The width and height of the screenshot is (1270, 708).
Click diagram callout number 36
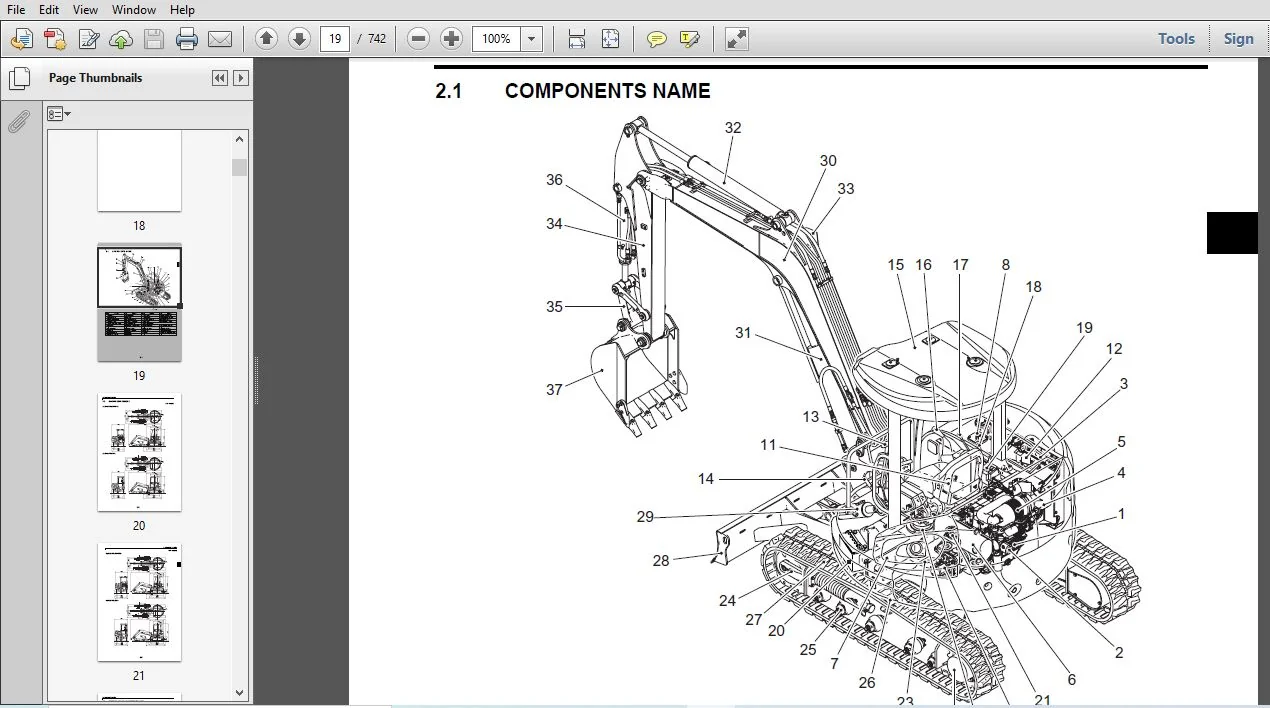(x=554, y=180)
